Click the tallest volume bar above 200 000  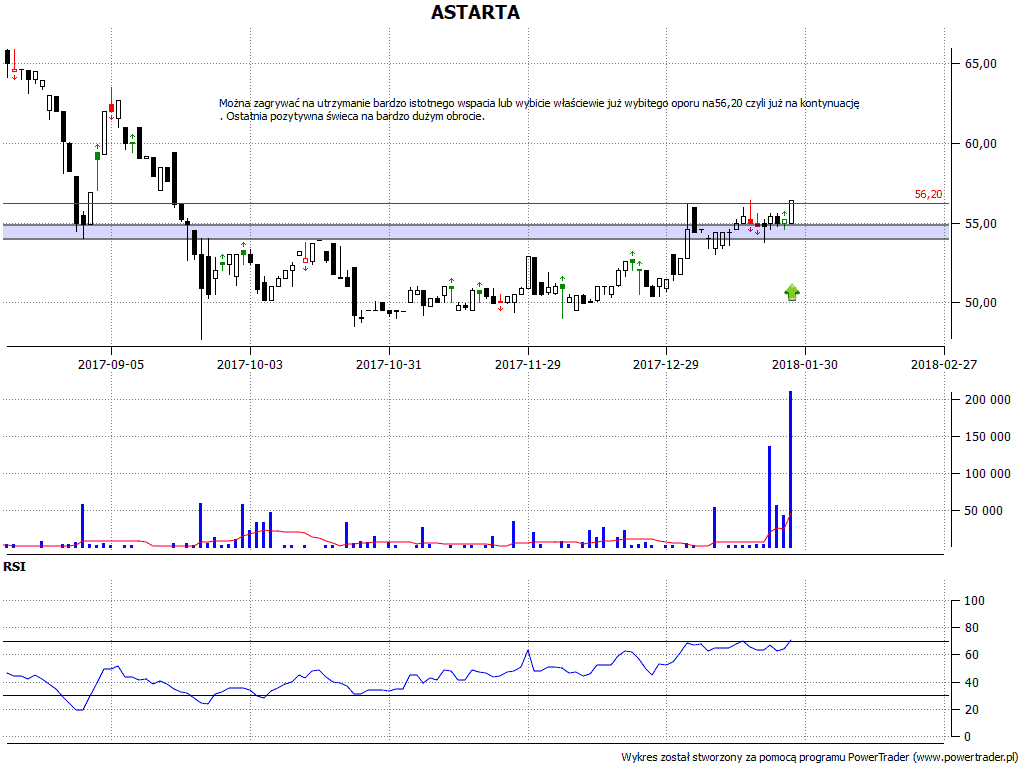tap(790, 470)
